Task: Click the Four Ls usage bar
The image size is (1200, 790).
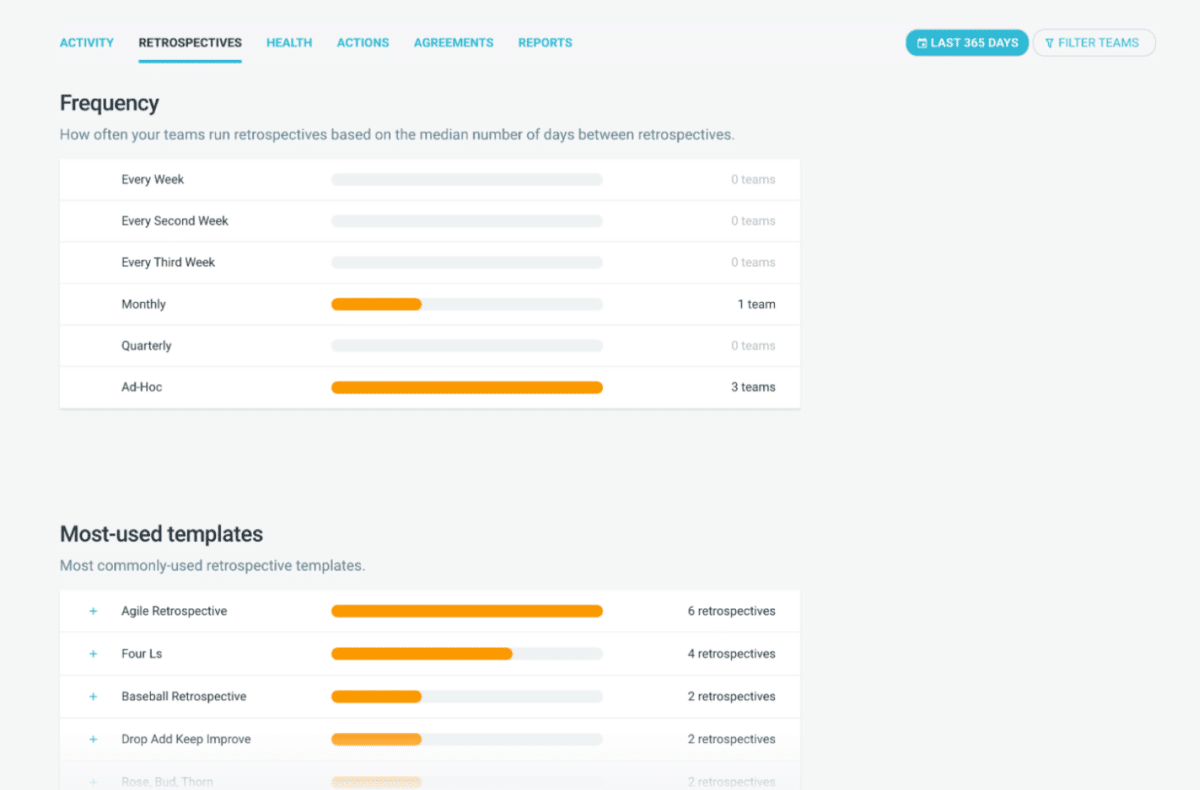Action: pos(466,654)
